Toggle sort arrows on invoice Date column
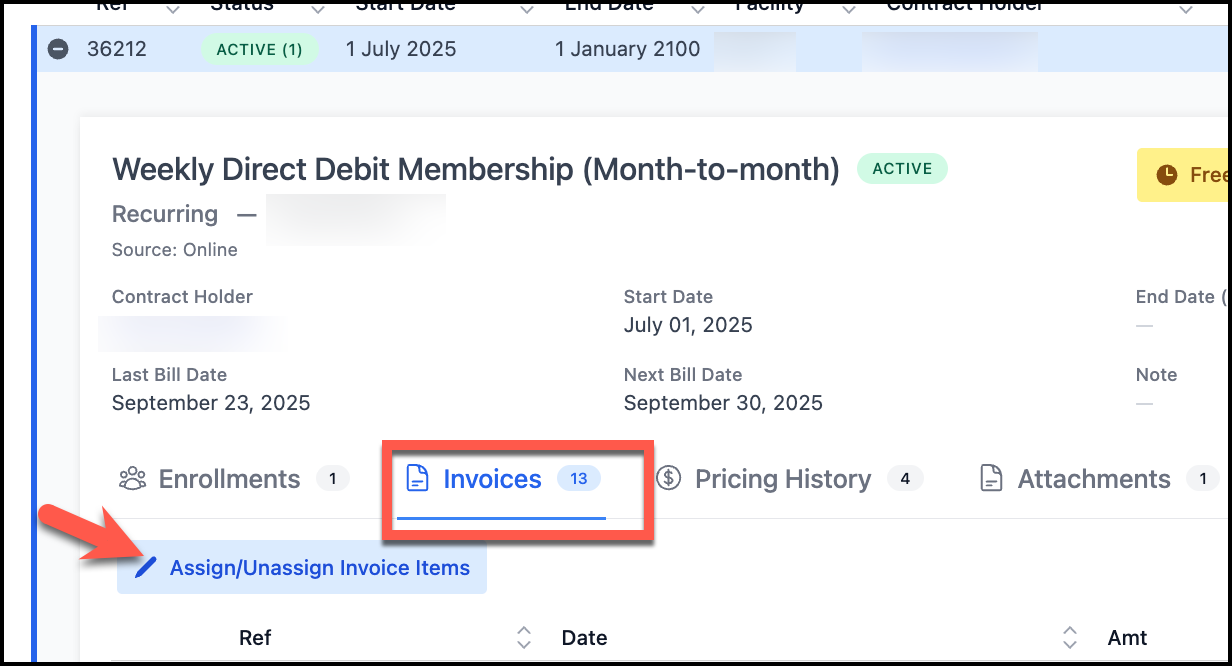1232x666 pixels. coord(1070,637)
